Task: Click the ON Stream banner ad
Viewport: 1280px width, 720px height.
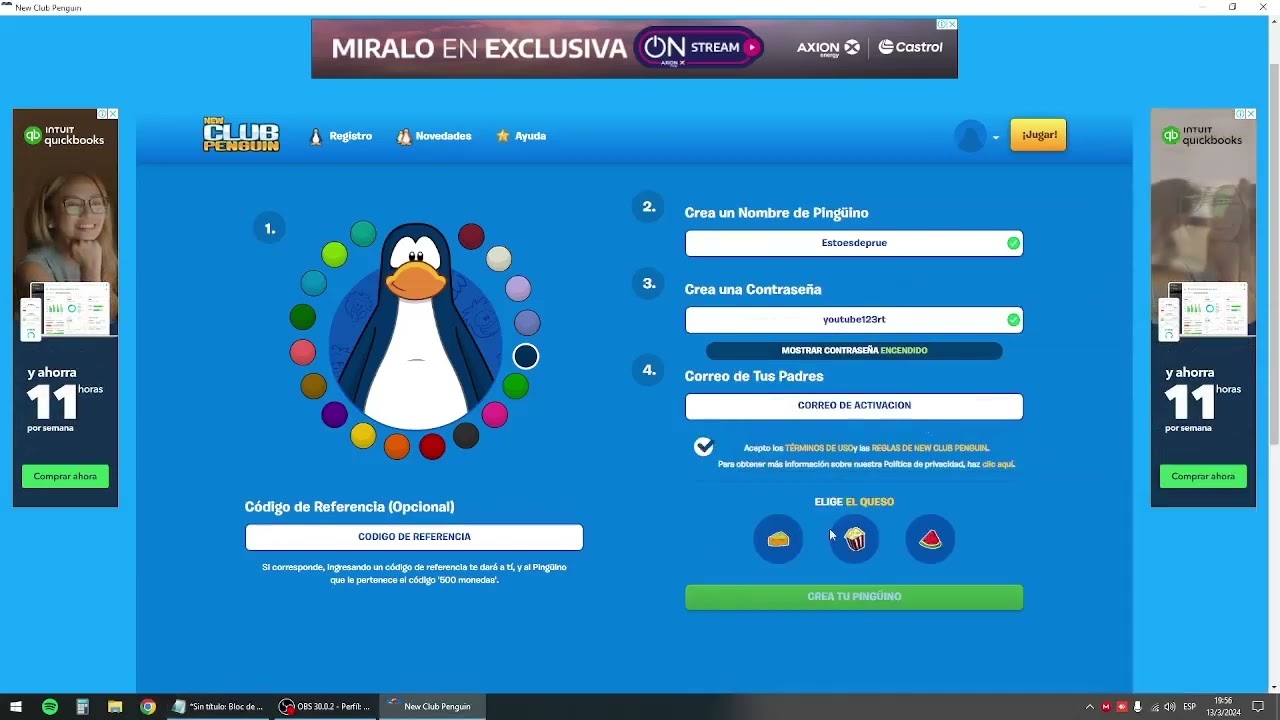Action: (x=634, y=48)
